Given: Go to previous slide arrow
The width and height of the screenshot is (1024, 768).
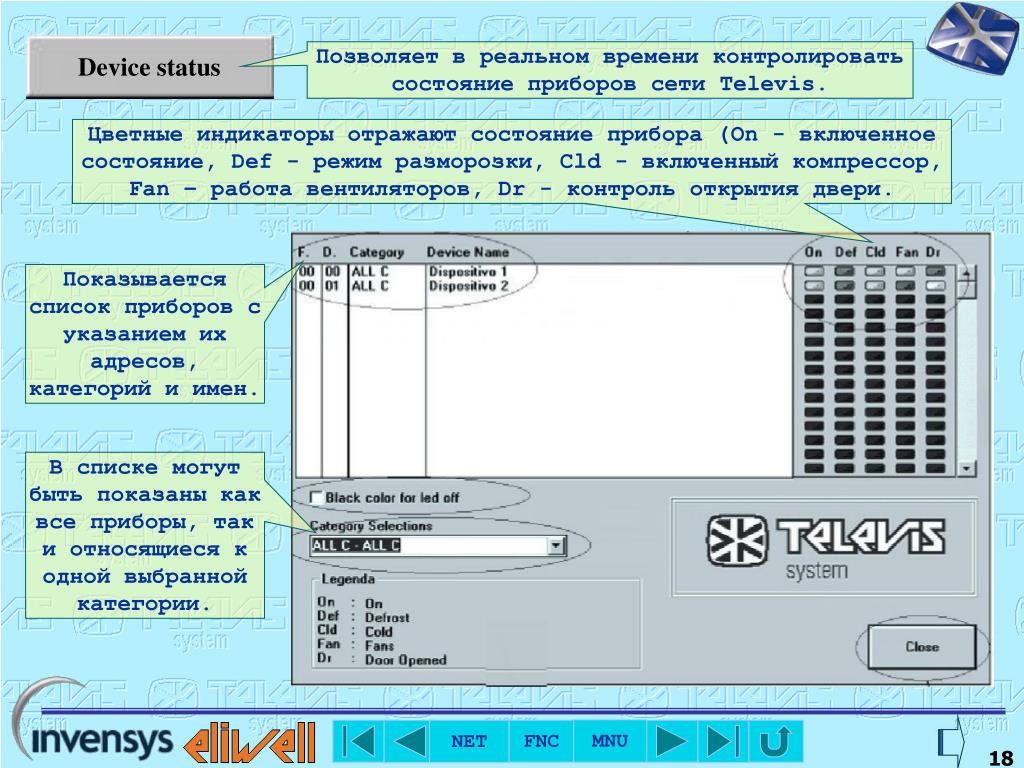Looking at the screenshot, I should pos(409,741).
